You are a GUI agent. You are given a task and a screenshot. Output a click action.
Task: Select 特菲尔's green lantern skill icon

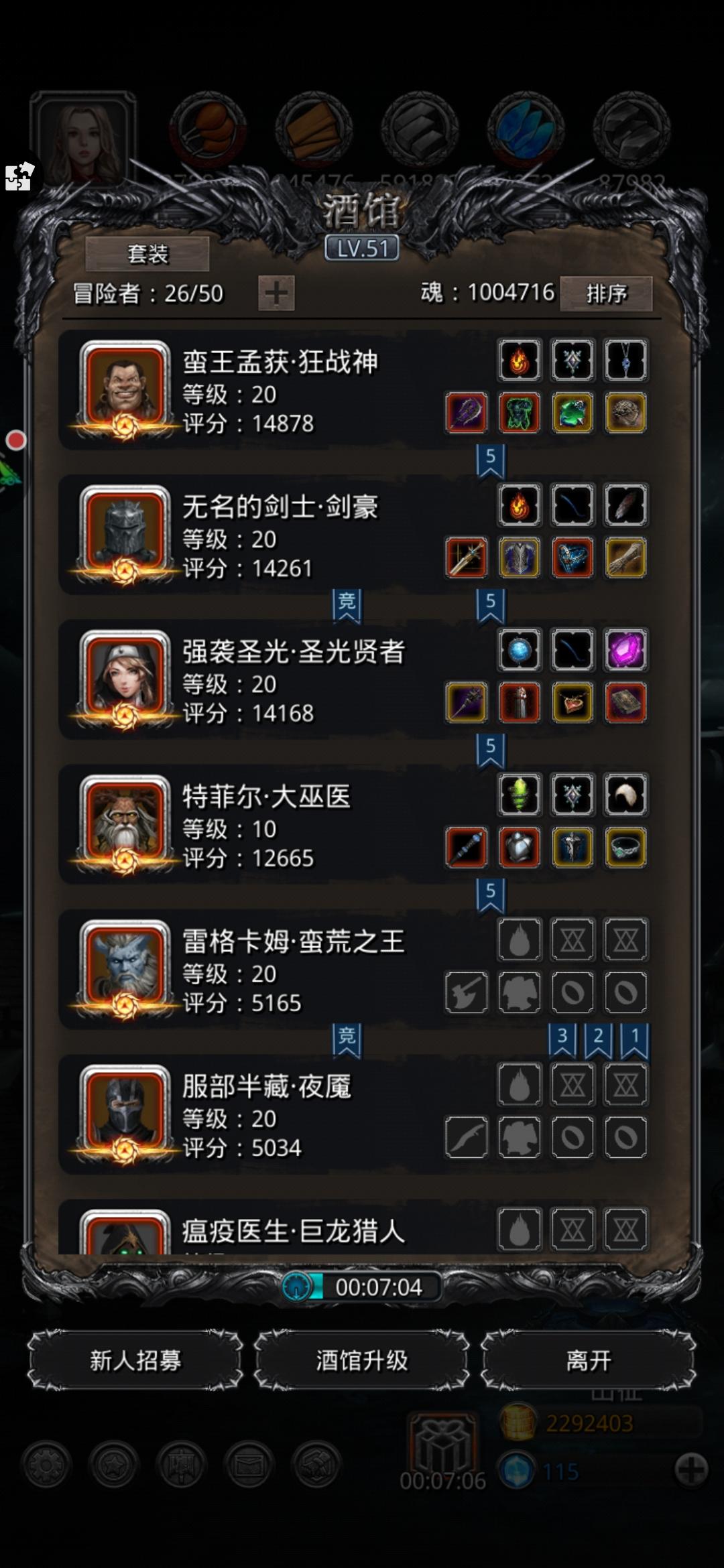520,795
